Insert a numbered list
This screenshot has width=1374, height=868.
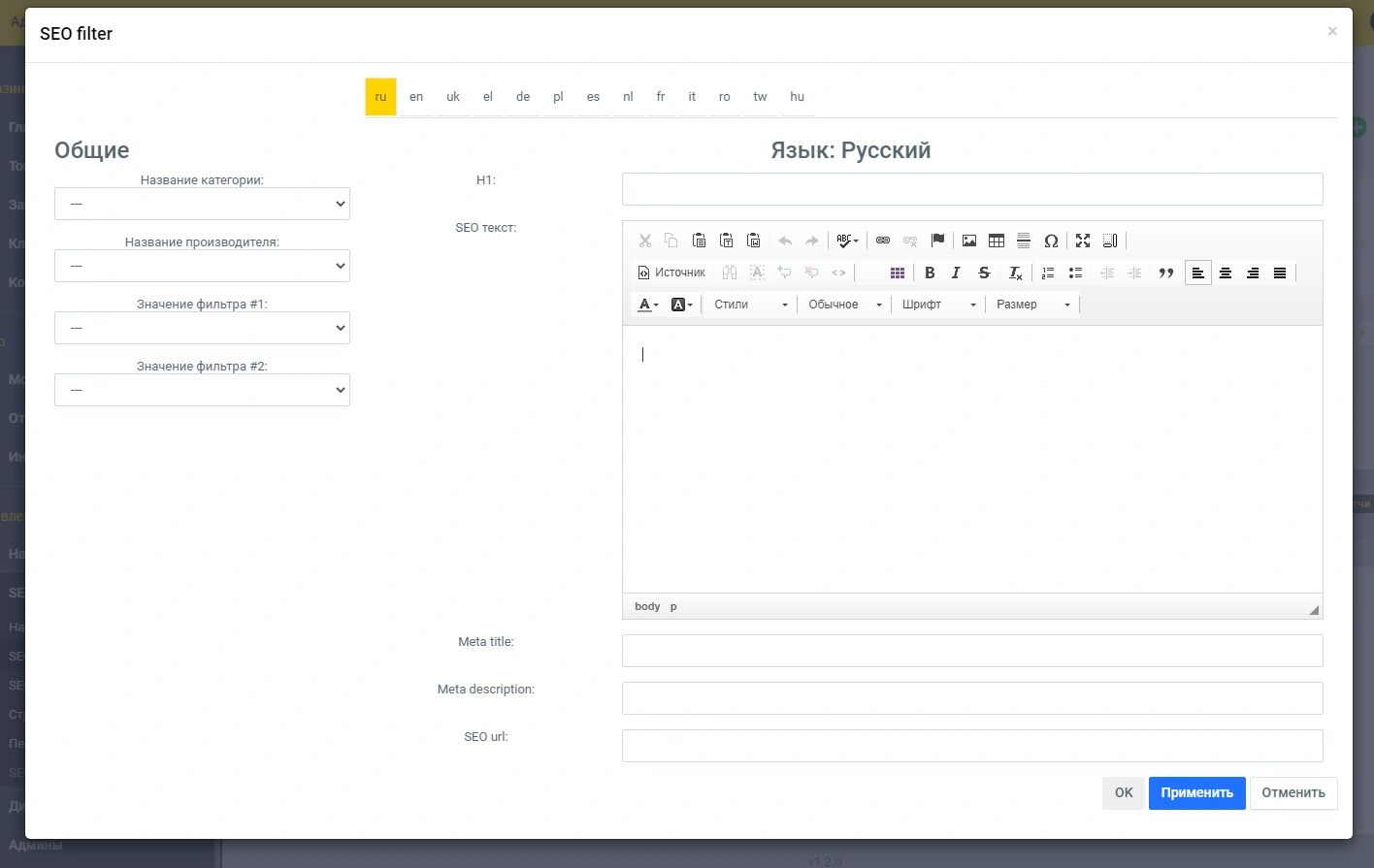click(x=1048, y=273)
